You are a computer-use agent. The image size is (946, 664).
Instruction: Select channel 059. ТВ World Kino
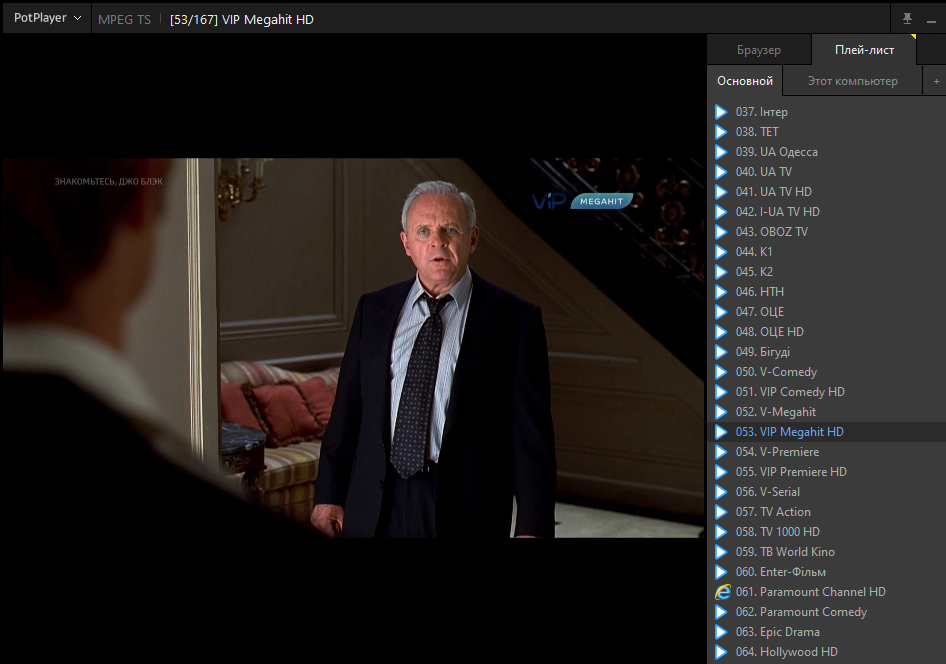click(827, 552)
